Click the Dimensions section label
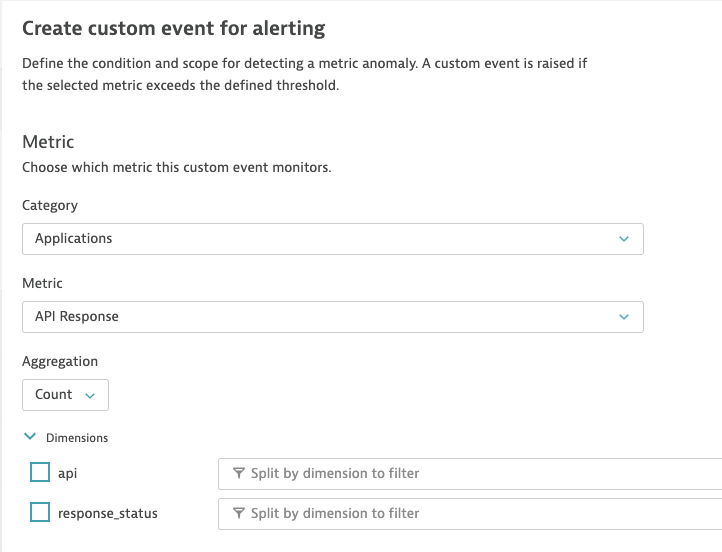This screenshot has height=552, width=722. (x=77, y=438)
